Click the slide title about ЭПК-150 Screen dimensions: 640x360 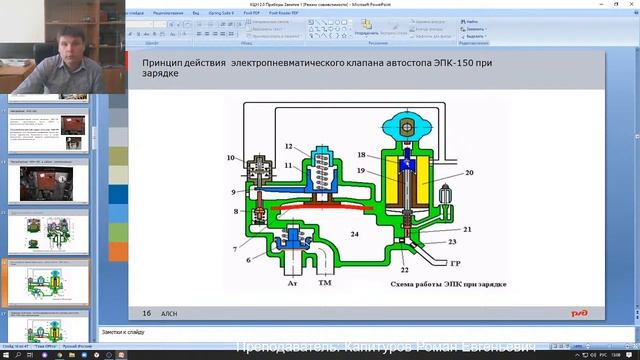pos(317,68)
